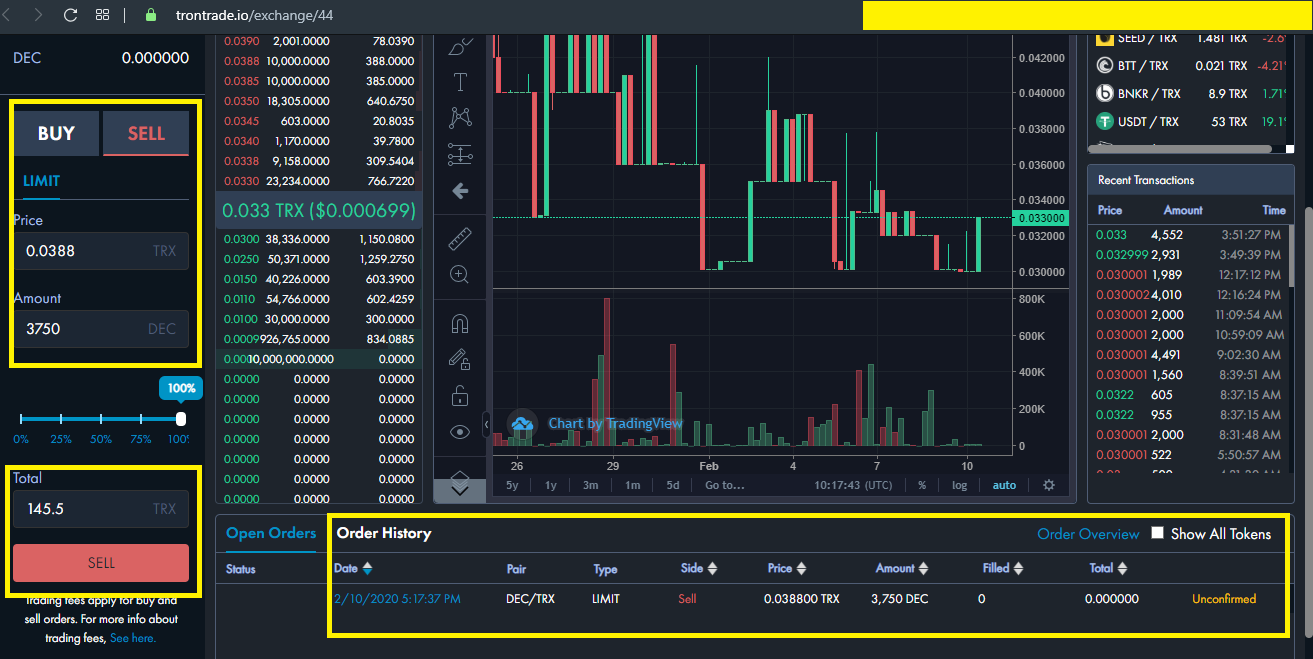Set chart range to 5y
Viewport: 1313px width, 659px height.
(512, 485)
